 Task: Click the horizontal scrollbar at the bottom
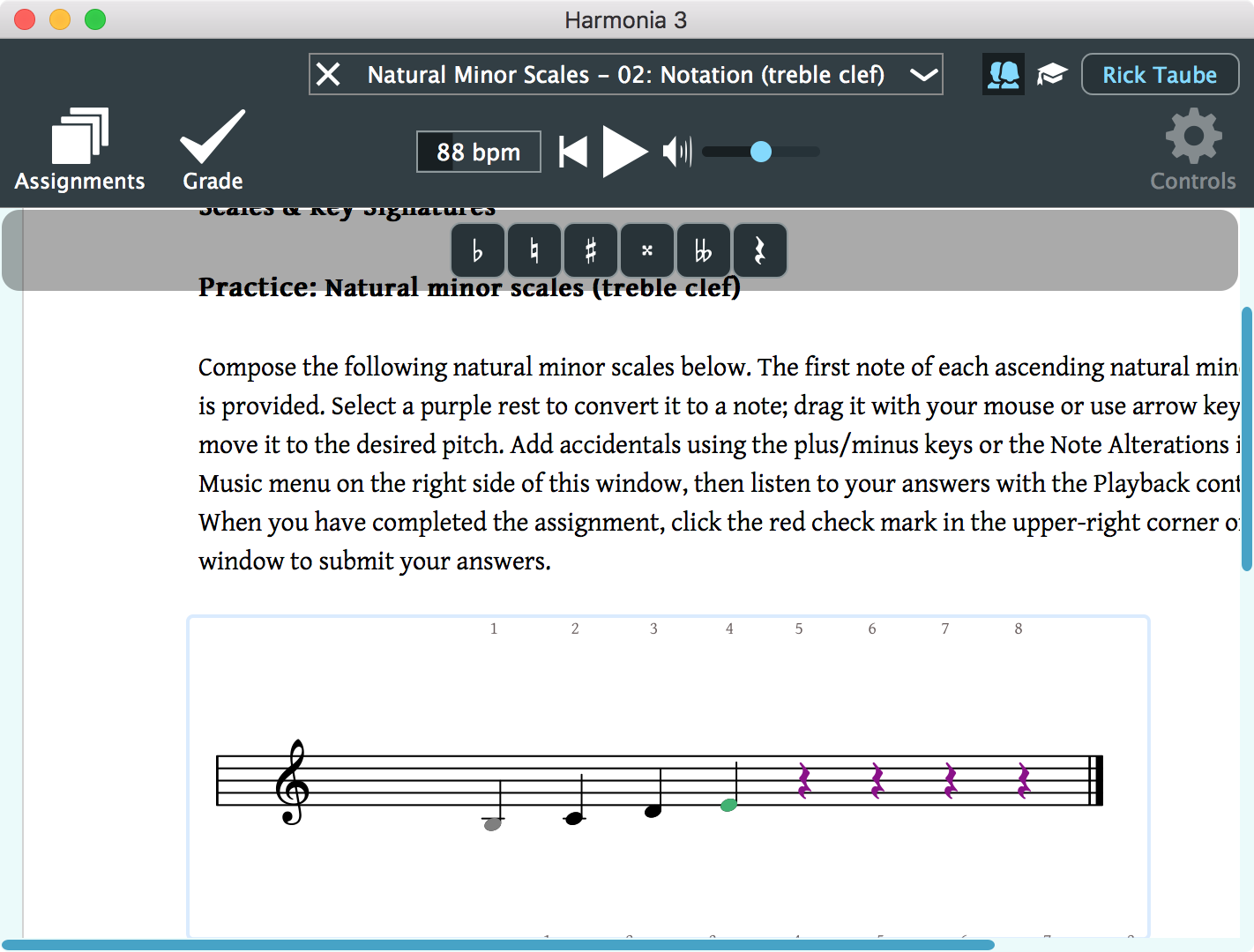(x=498, y=945)
